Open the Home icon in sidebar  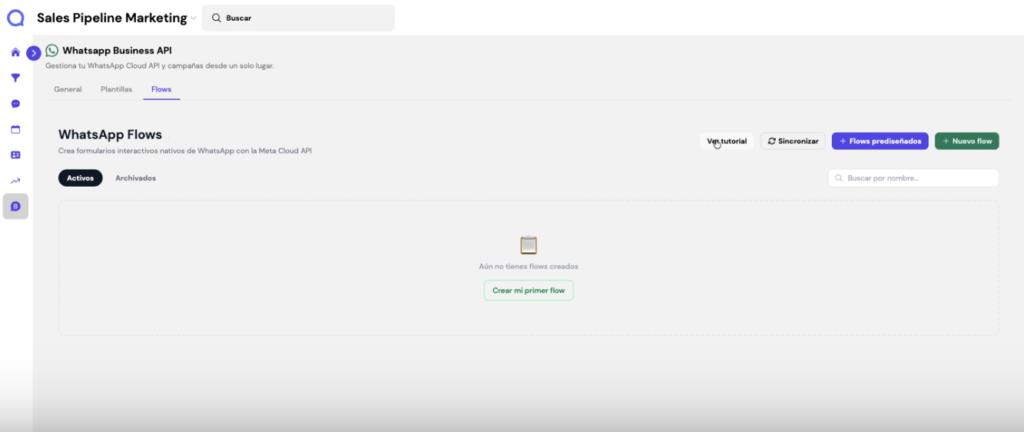point(16,52)
